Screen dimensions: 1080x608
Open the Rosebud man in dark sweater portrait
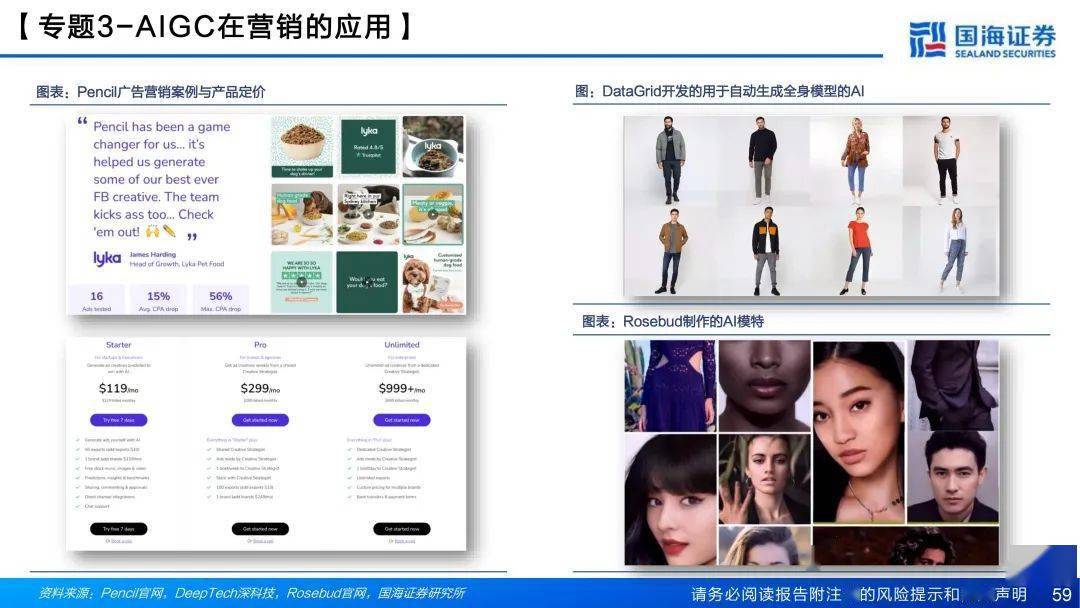point(953,477)
